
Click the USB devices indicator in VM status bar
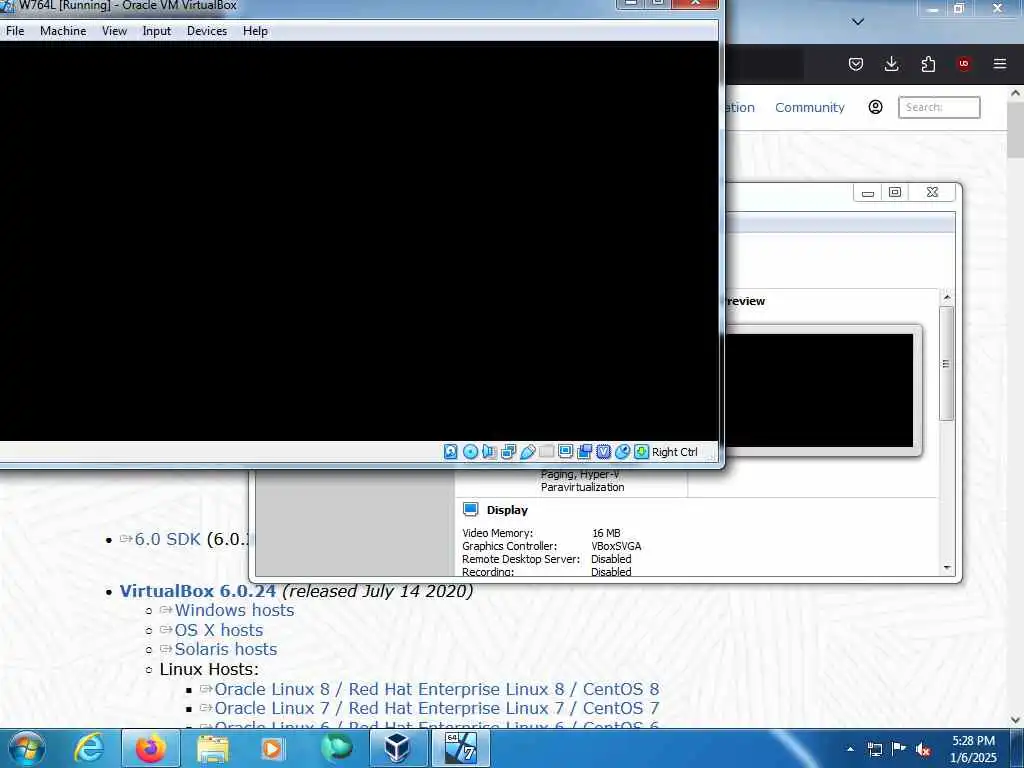pos(528,452)
